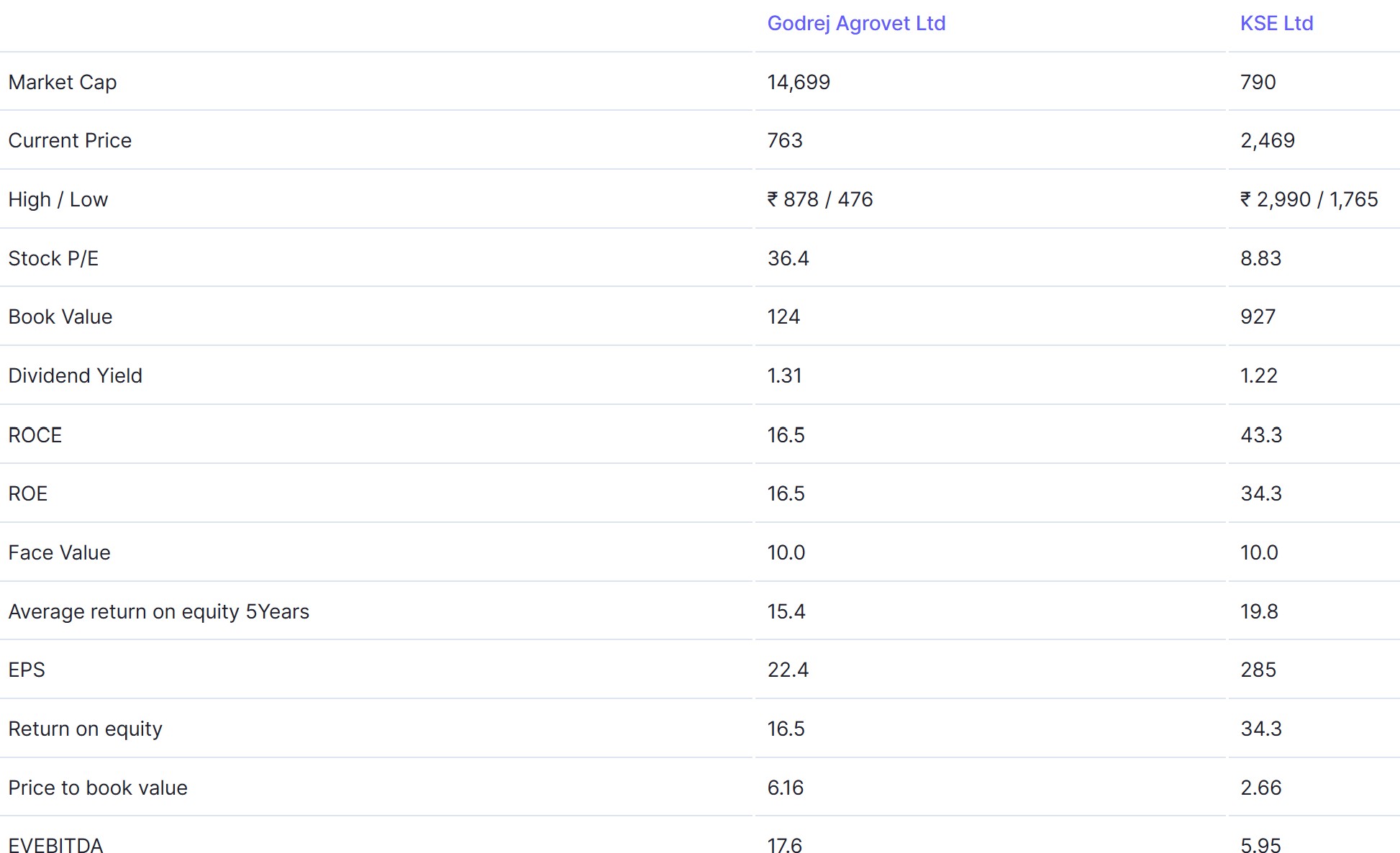Select the Dividend Yield row label
Viewport: 1400px width, 853px height.
(x=76, y=375)
